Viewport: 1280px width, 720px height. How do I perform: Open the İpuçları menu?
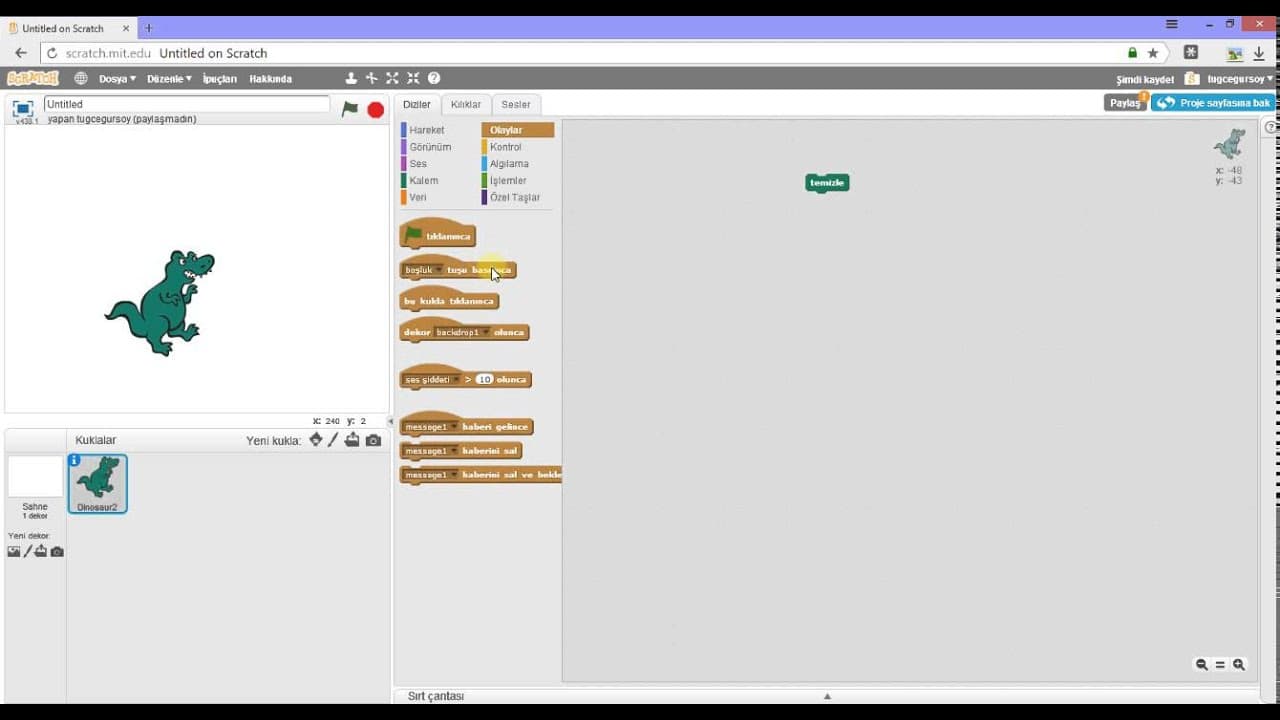(220, 78)
